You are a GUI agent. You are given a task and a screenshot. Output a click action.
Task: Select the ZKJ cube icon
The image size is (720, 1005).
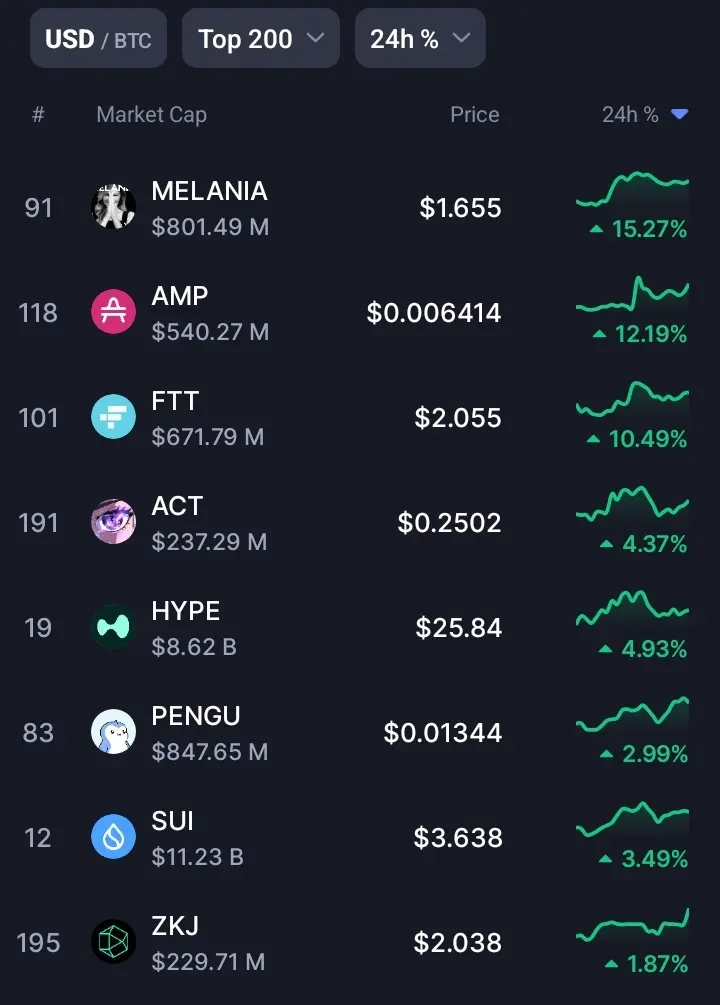pos(113,942)
